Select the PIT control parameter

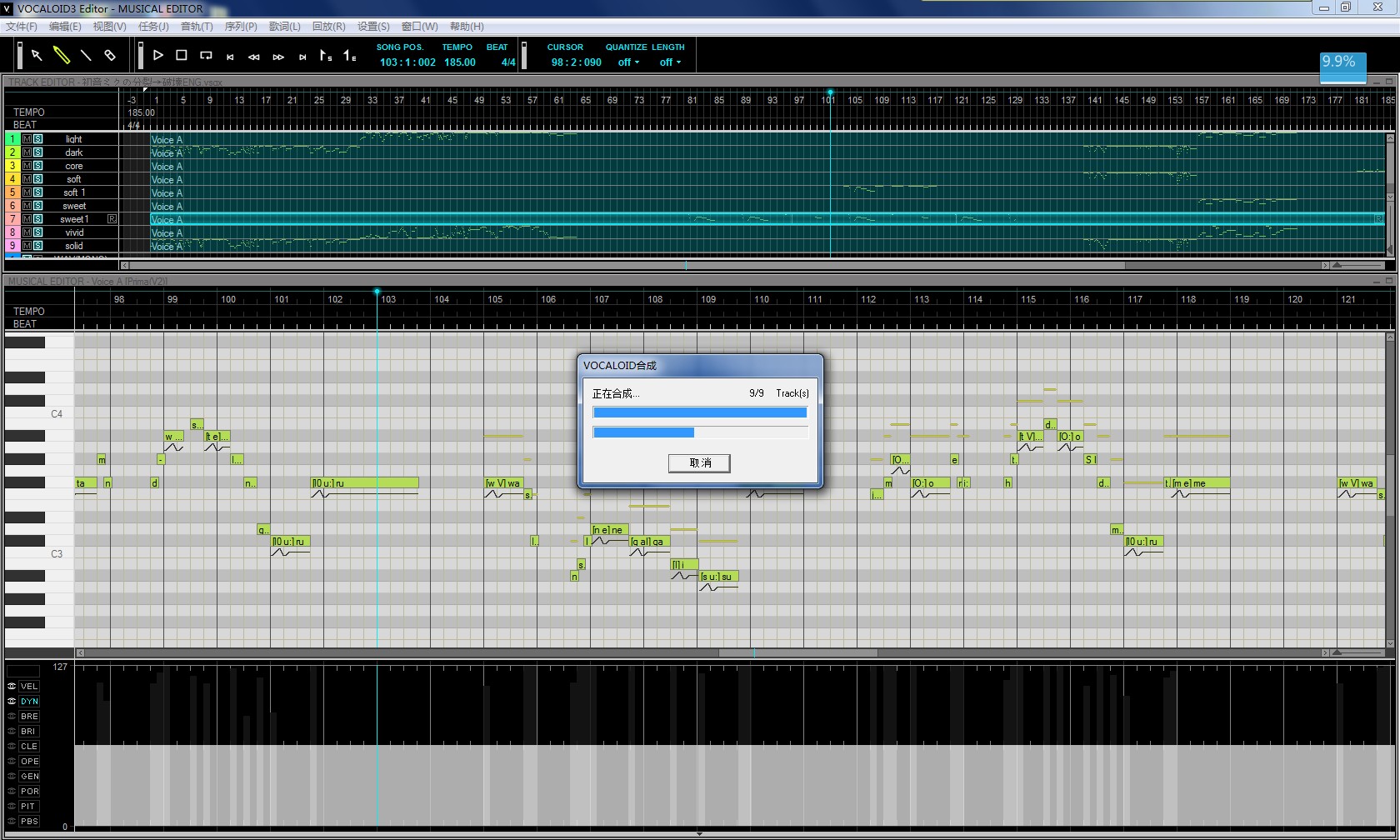(x=29, y=807)
